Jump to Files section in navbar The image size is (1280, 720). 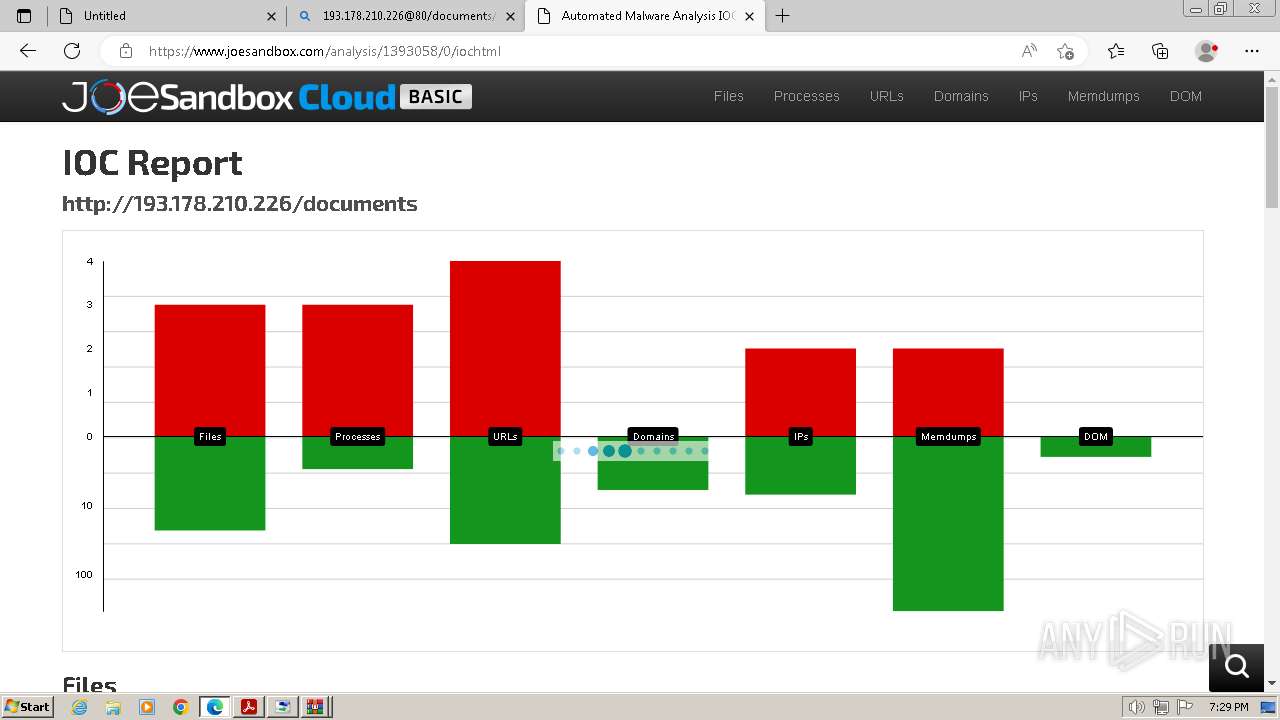pyautogui.click(x=729, y=96)
